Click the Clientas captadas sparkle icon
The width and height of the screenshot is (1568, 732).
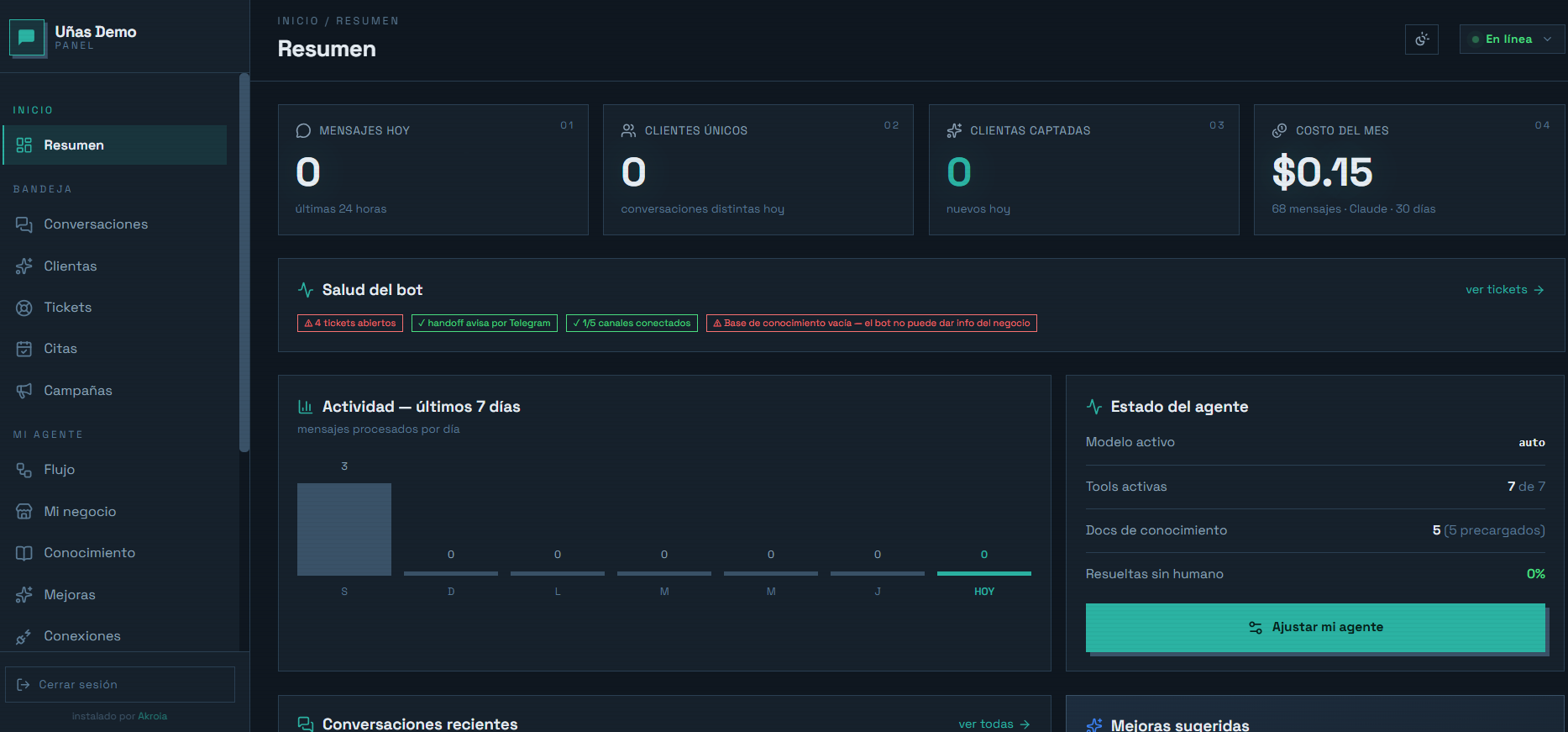(954, 131)
